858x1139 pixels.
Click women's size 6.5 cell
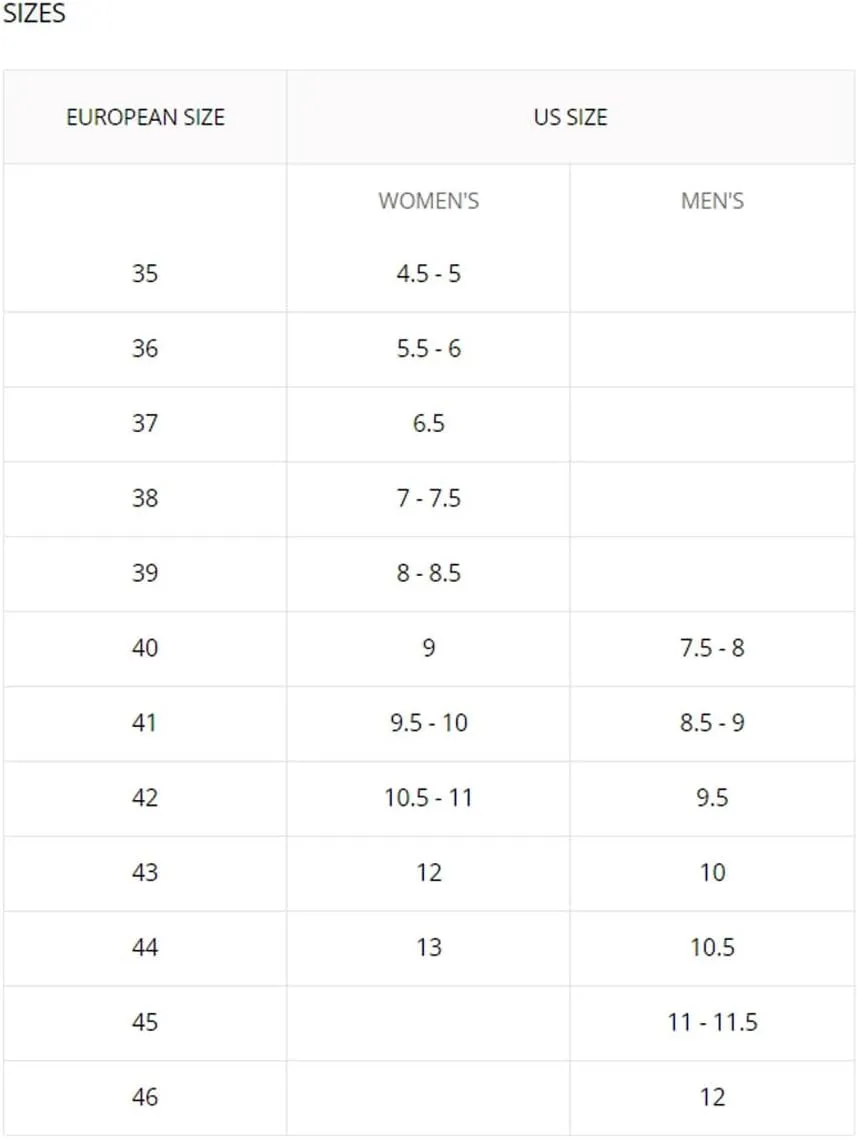tap(429, 423)
